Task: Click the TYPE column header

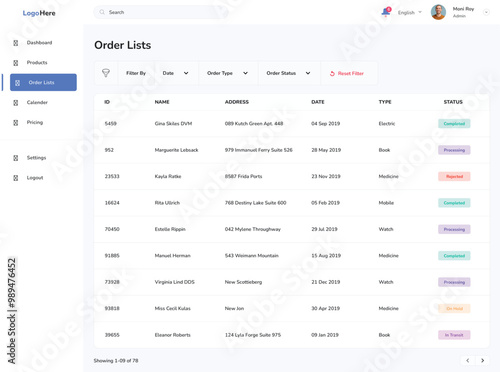Action: click(385, 102)
